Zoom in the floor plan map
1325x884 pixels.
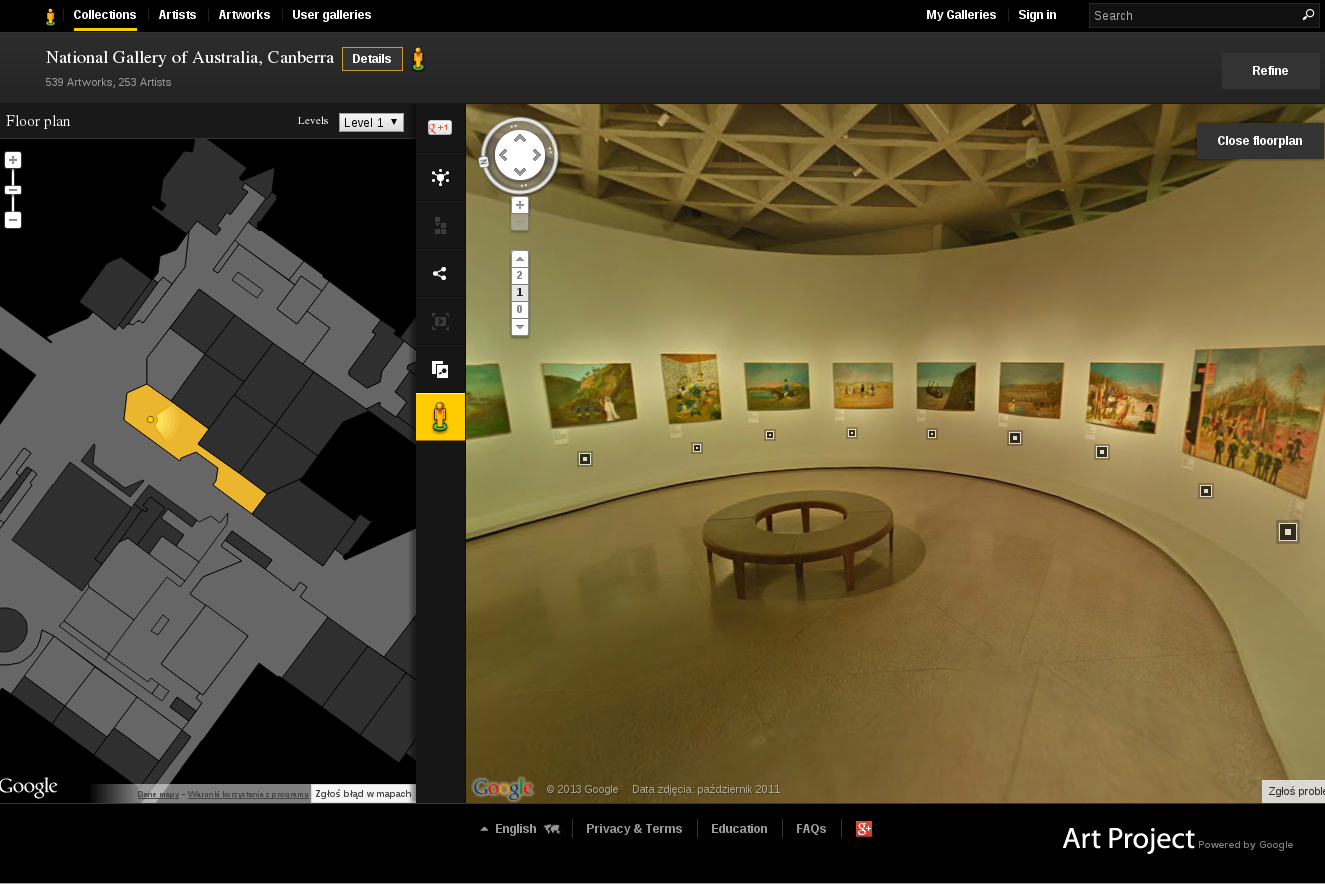coord(13,160)
